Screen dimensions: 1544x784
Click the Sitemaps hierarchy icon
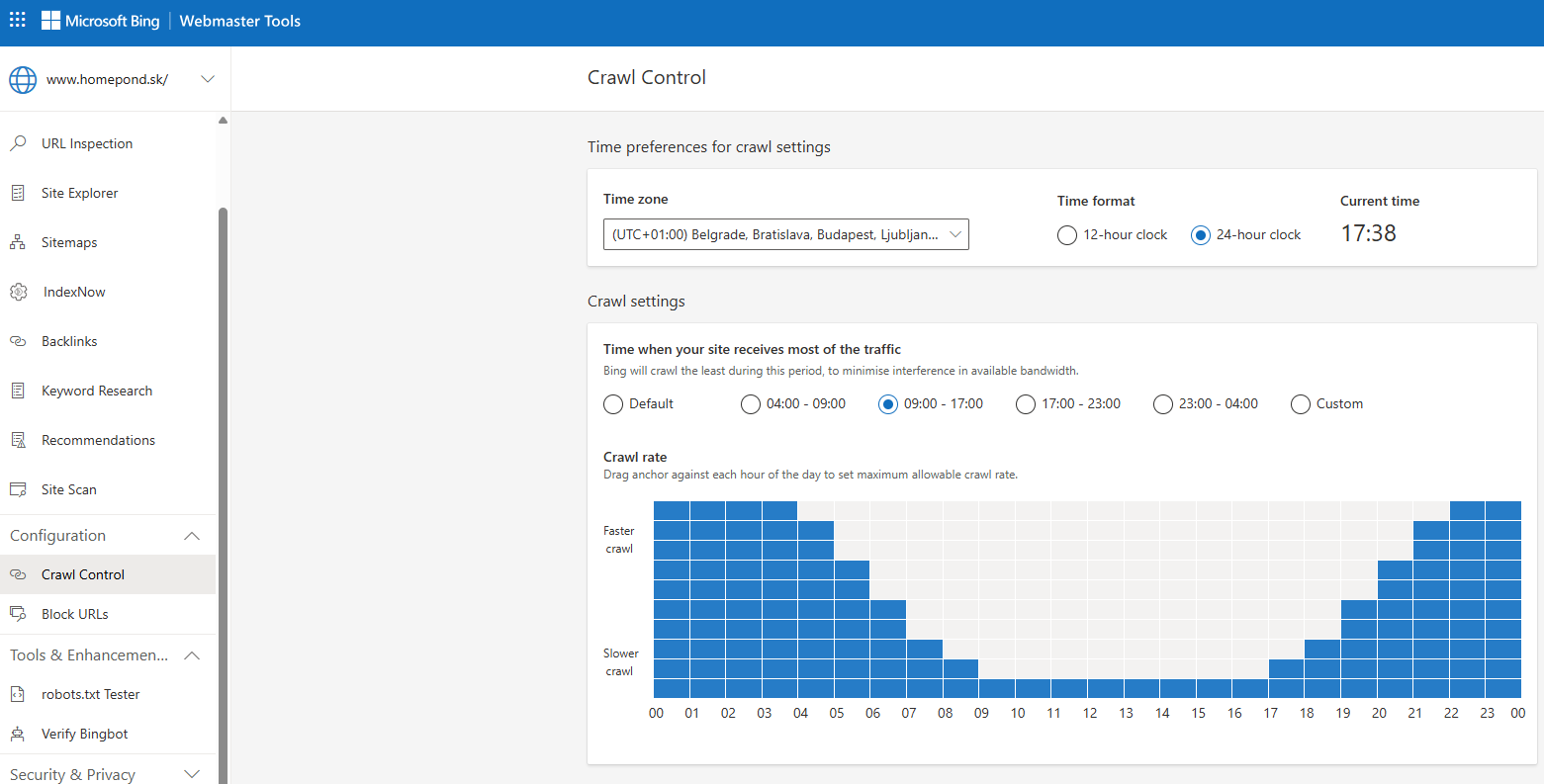[18, 242]
